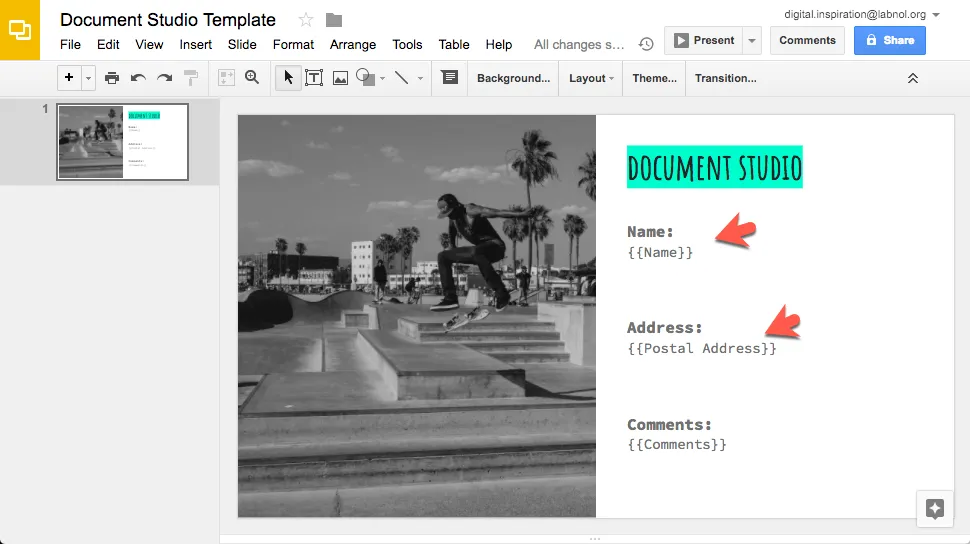Open the Comments button

point(807,40)
